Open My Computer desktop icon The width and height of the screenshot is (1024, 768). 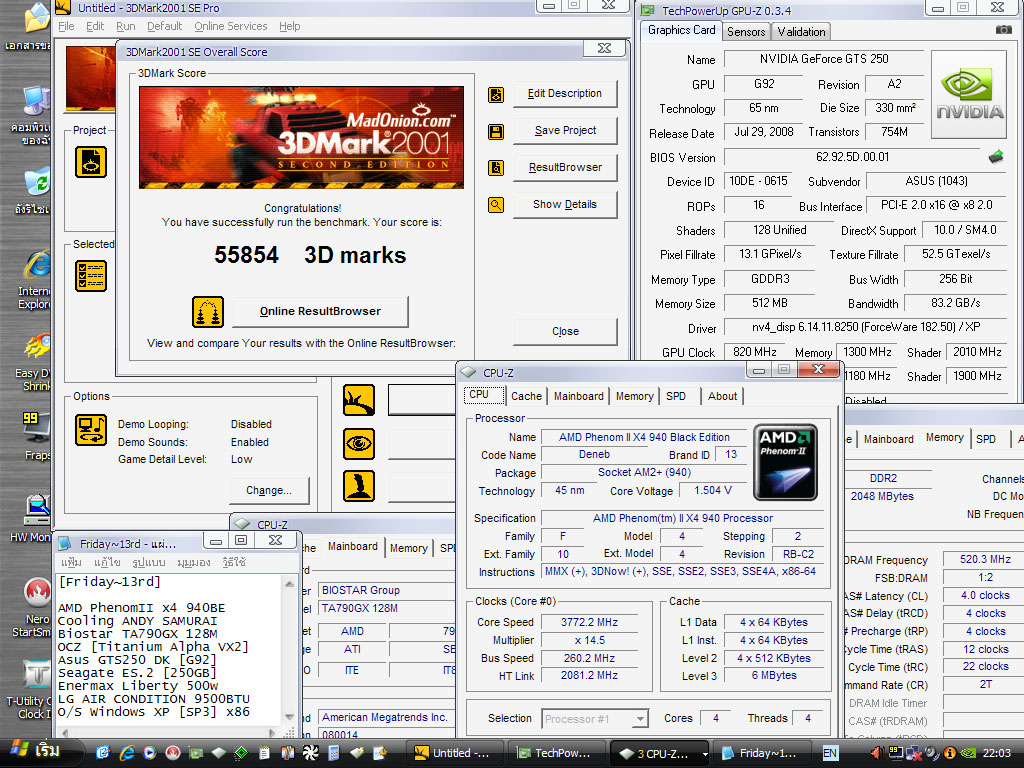point(31,116)
